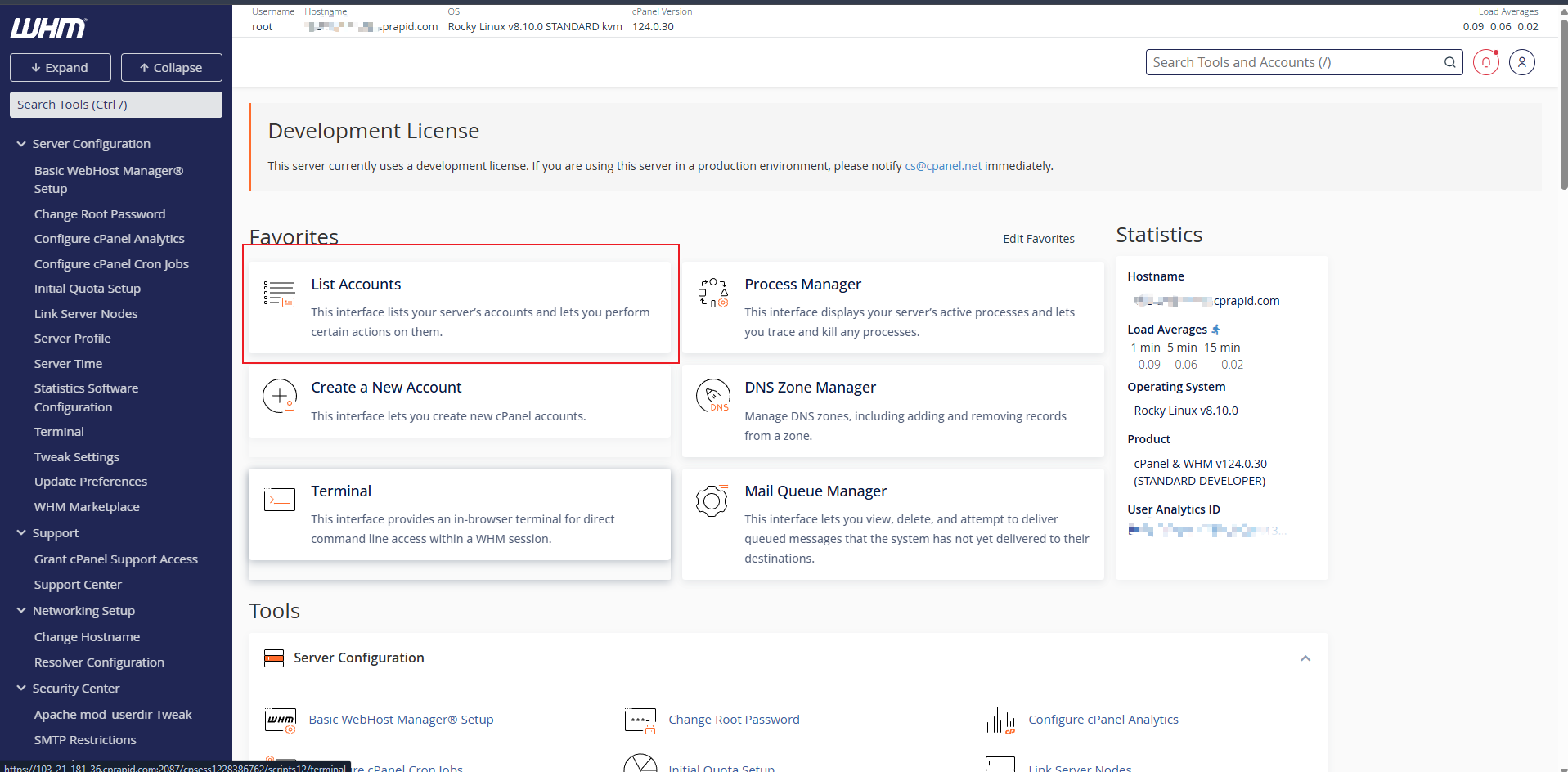Open the Process Manager favorite title
This screenshot has height=772, width=1568.
(x=803, y=285)
